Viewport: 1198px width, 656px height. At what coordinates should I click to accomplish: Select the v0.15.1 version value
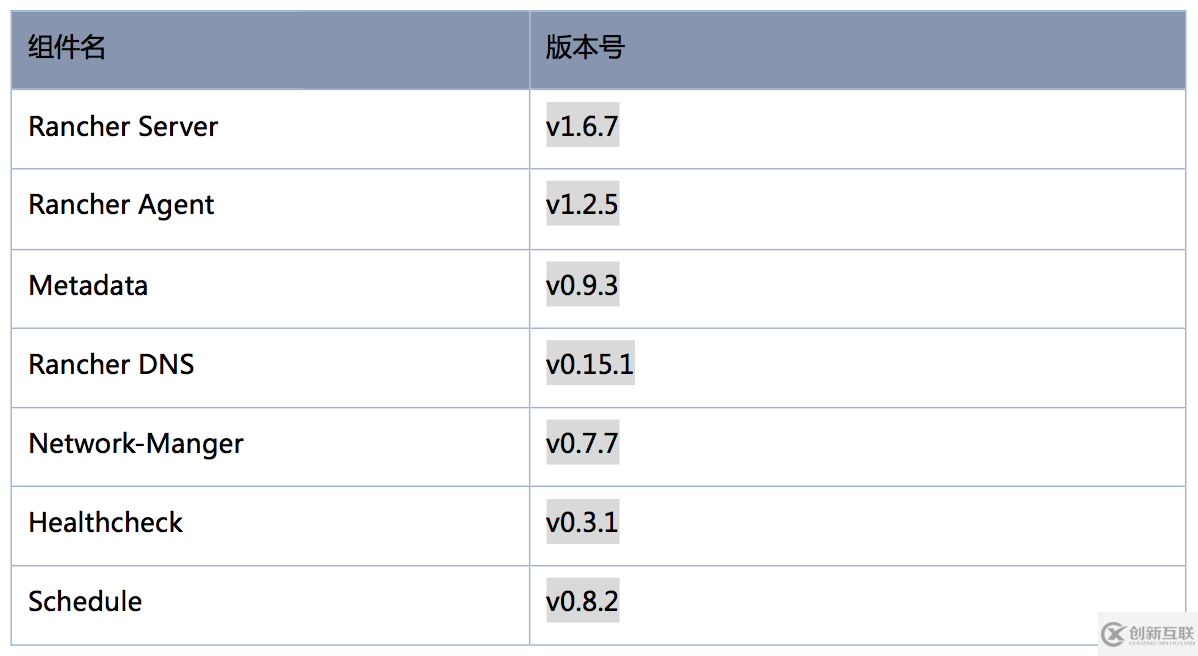pos(590,364)
